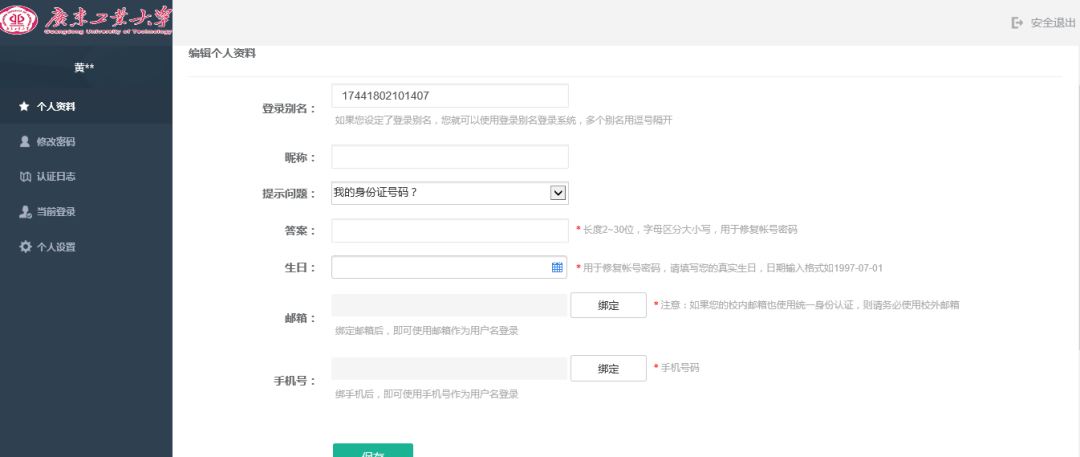Open 个人设置 in the sidebar
The image size is (1080, 457).
tap(86, 247)
